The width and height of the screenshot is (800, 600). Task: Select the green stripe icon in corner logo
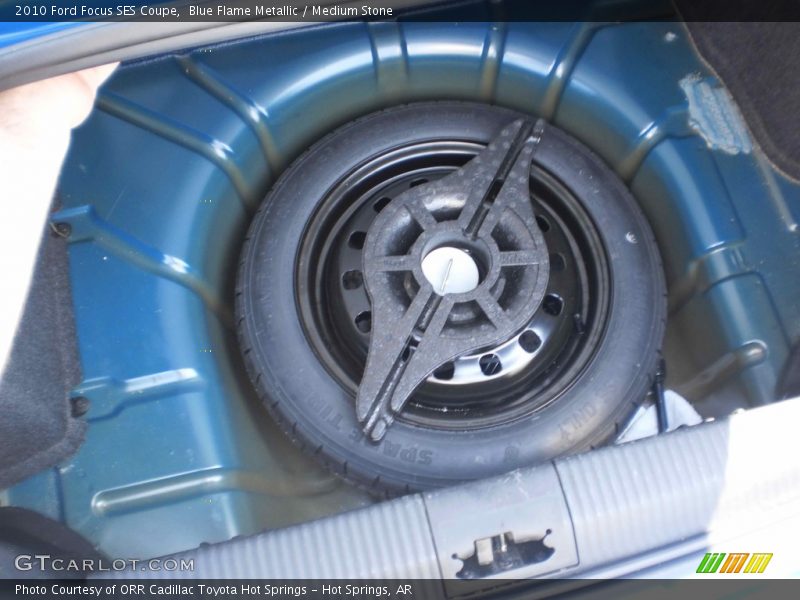click(x=710, y=563)
